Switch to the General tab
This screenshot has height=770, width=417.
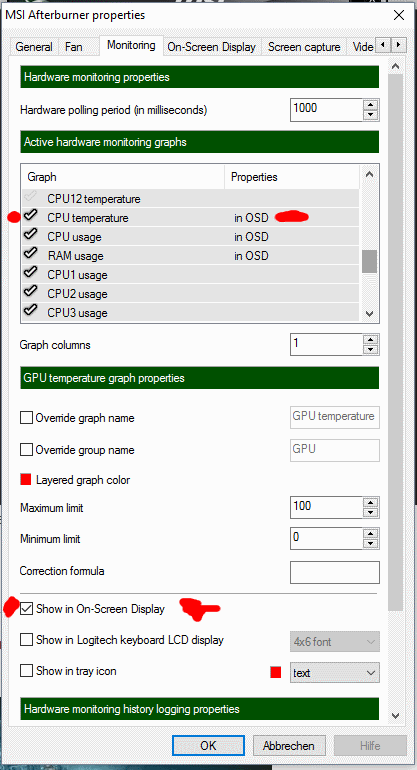pos(34,47)
